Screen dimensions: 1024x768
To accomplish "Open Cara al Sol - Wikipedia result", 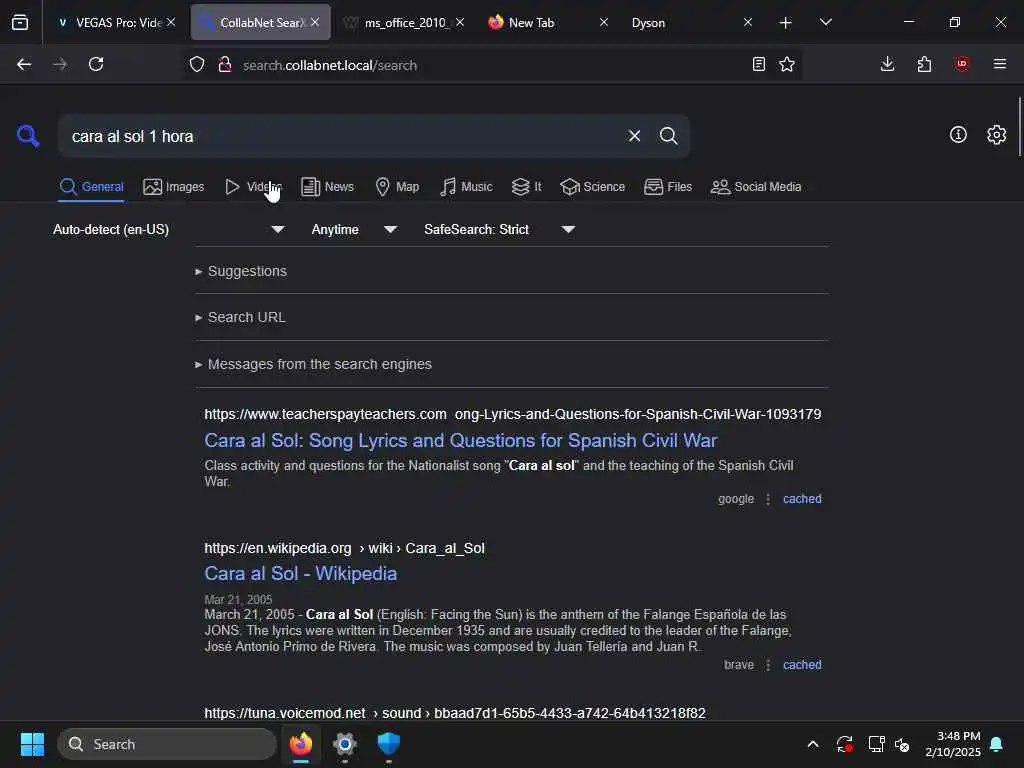I will 300,573.
